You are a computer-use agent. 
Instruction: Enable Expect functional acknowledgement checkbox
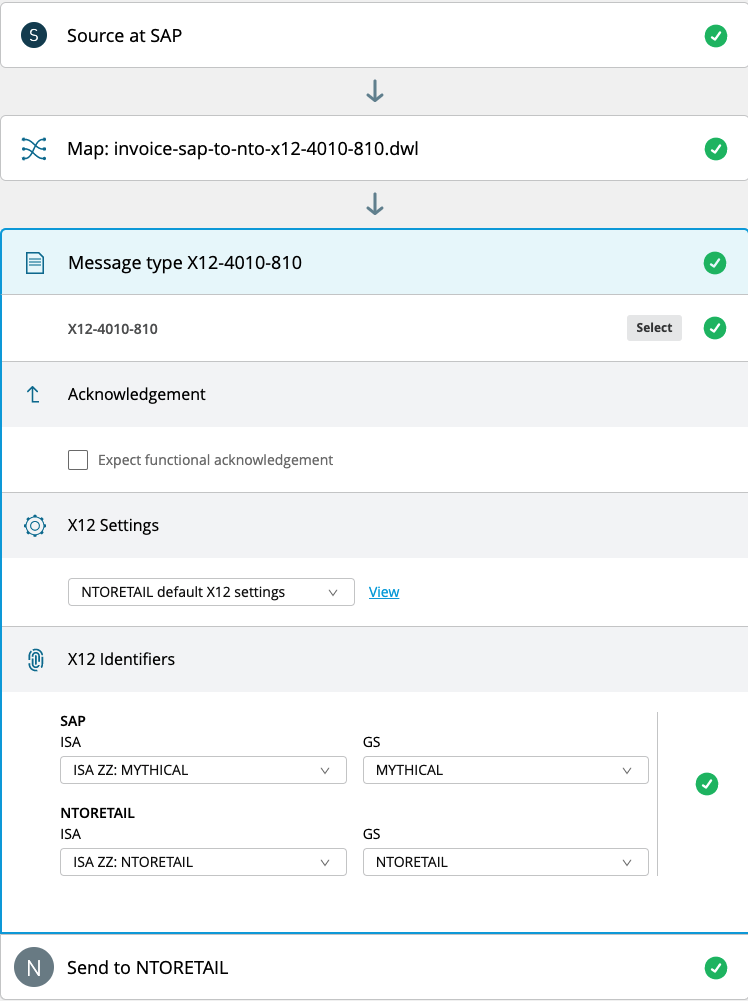coord(78,460)
